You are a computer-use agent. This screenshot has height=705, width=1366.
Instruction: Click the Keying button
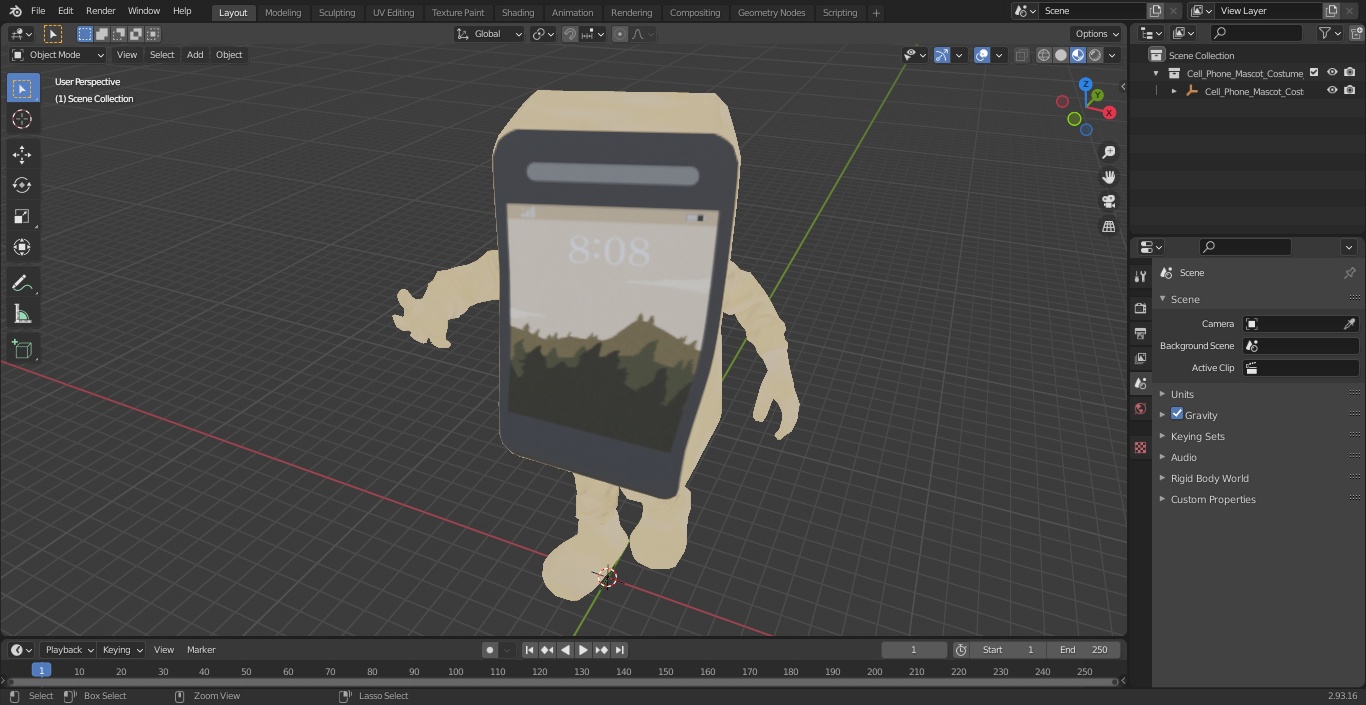coord(122,650)
